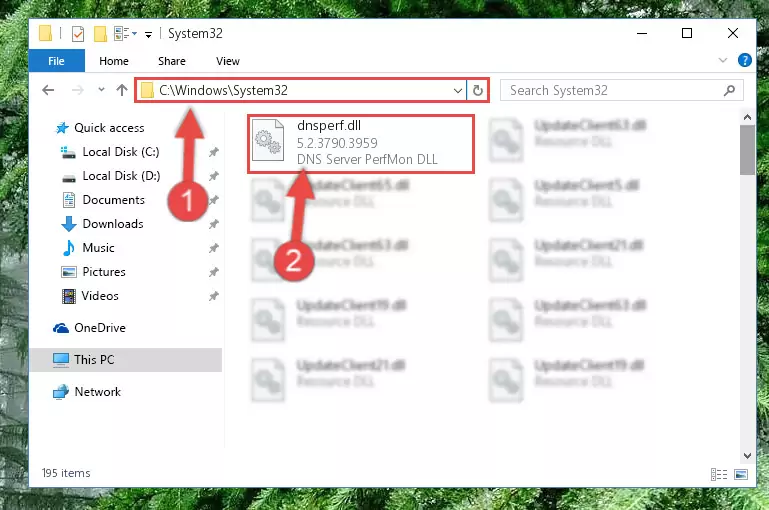Select Network in navigation pane
769x510 pixels.
(x=97, y=392)
